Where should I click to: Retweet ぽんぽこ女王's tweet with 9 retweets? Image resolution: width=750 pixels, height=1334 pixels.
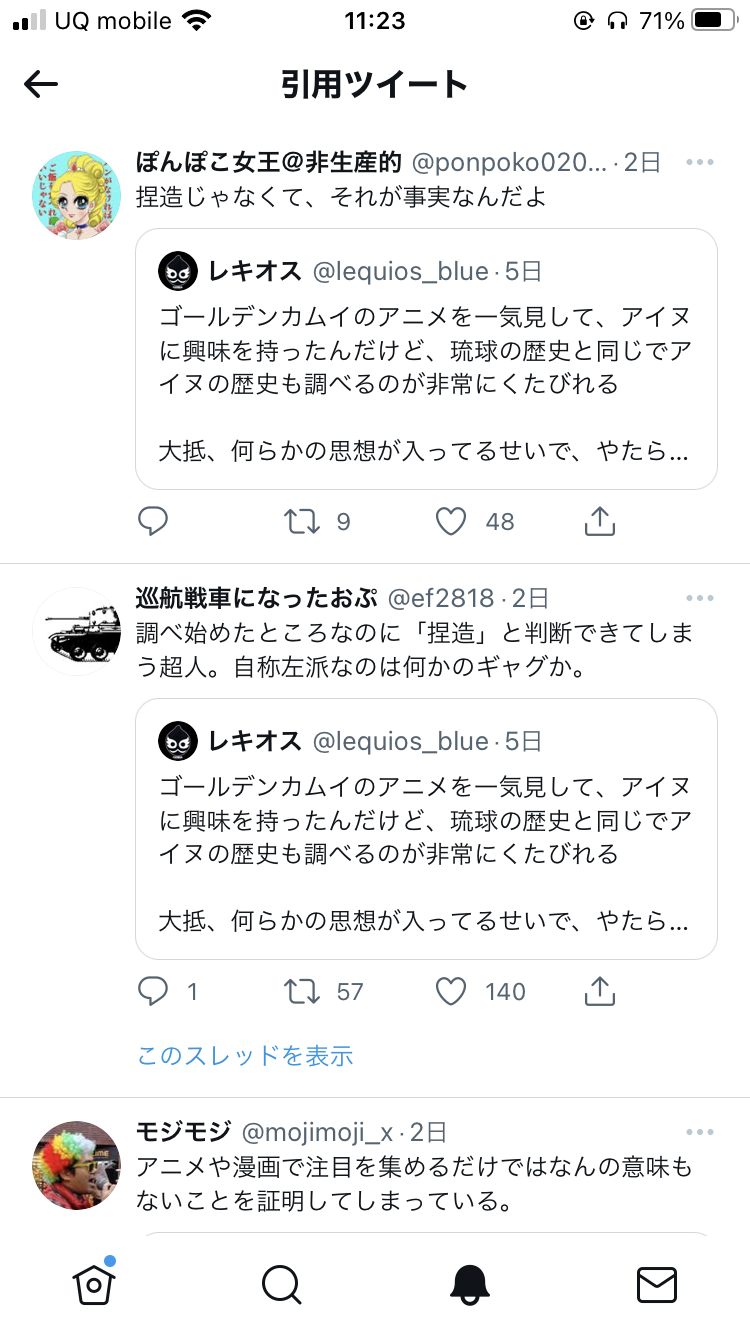pyautogui.click(x=302, y=521)
